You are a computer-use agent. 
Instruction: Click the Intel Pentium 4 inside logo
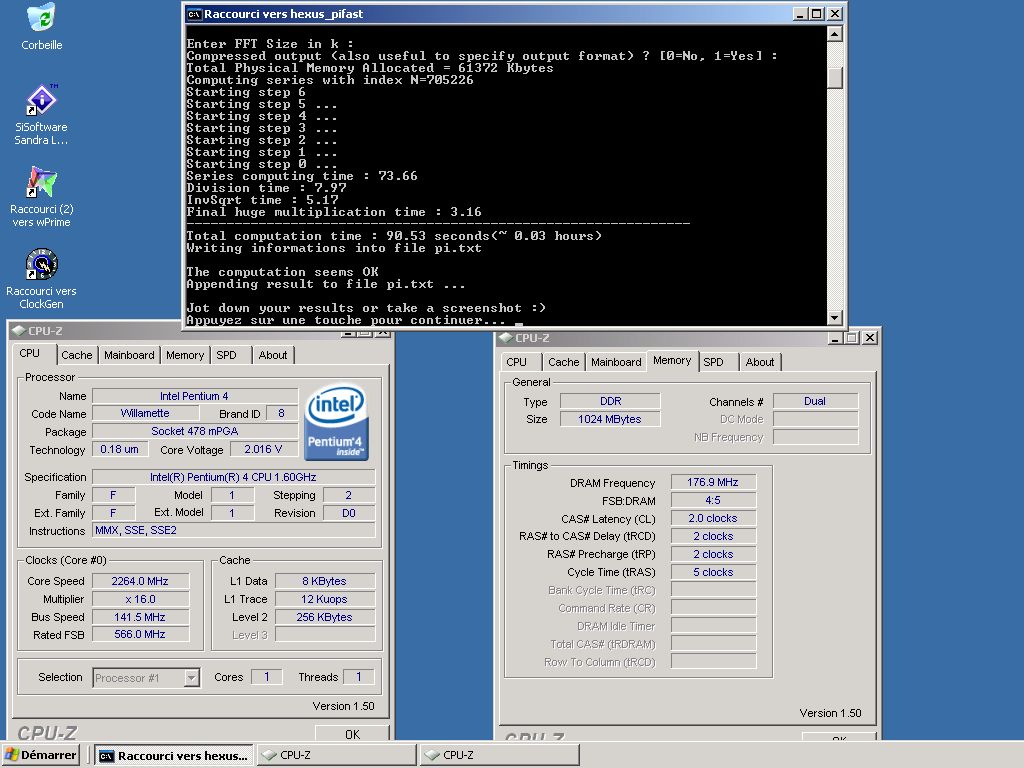coord(337,423)
